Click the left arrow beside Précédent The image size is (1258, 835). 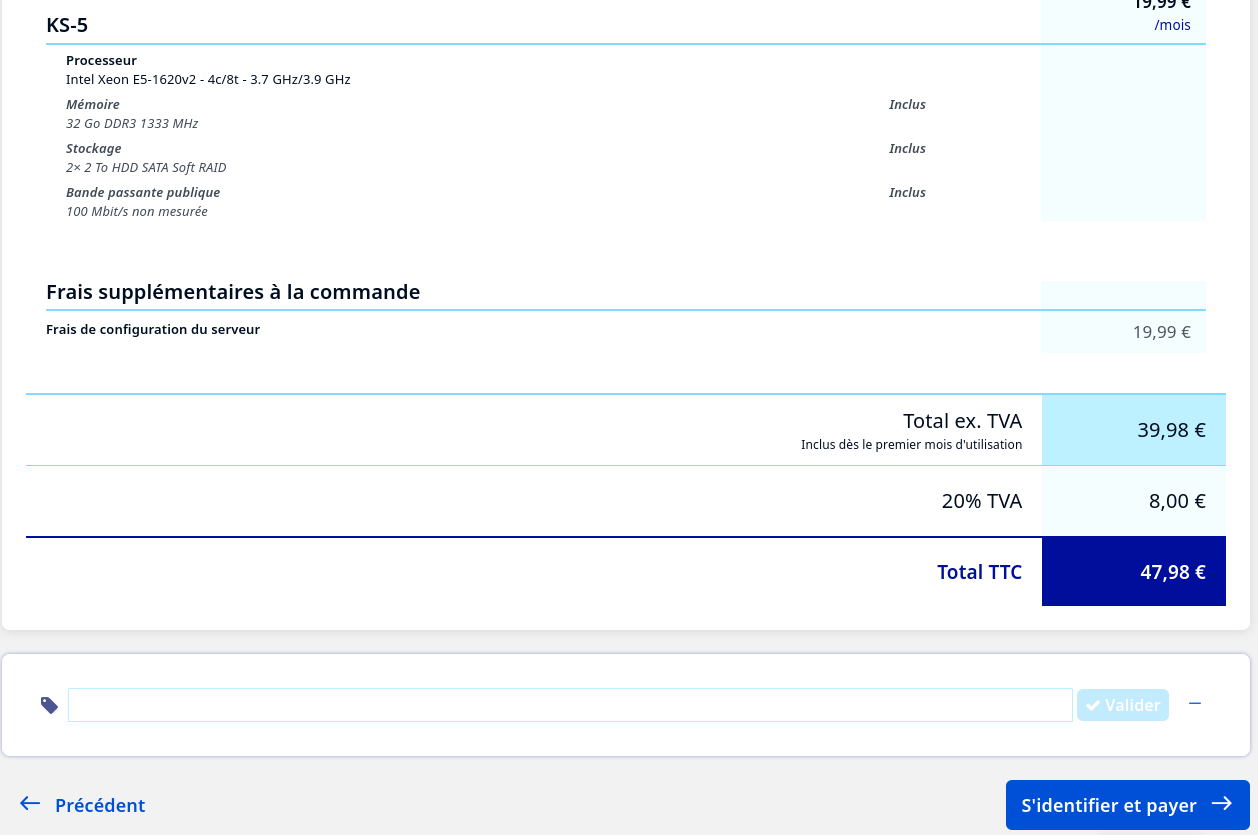(30, 804)
